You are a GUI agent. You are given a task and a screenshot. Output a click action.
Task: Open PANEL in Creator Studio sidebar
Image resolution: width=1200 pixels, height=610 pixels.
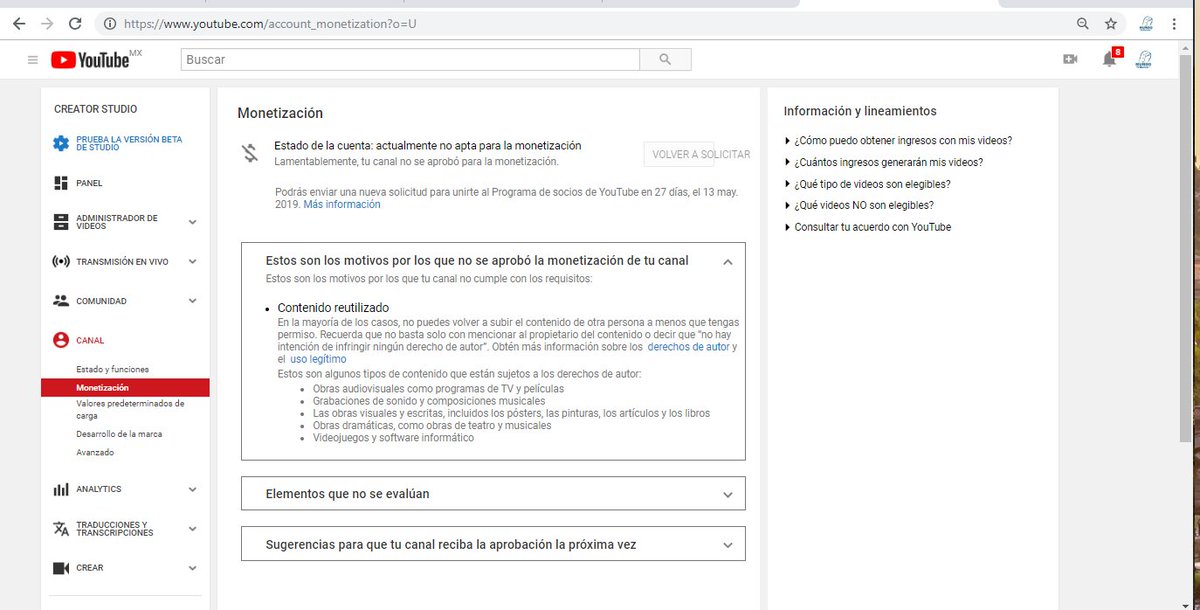pos(89,183)
